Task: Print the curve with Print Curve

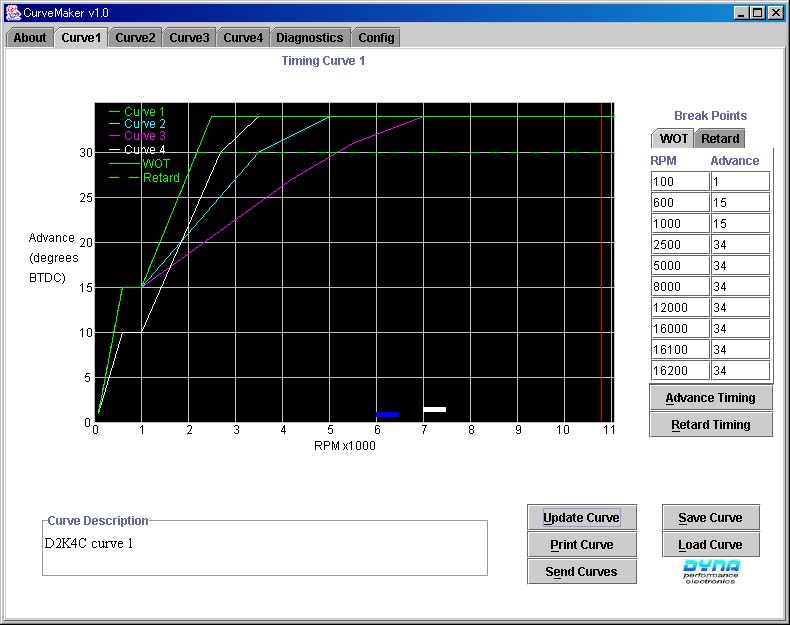Action: pyautogui.click(x=582, y=545)
